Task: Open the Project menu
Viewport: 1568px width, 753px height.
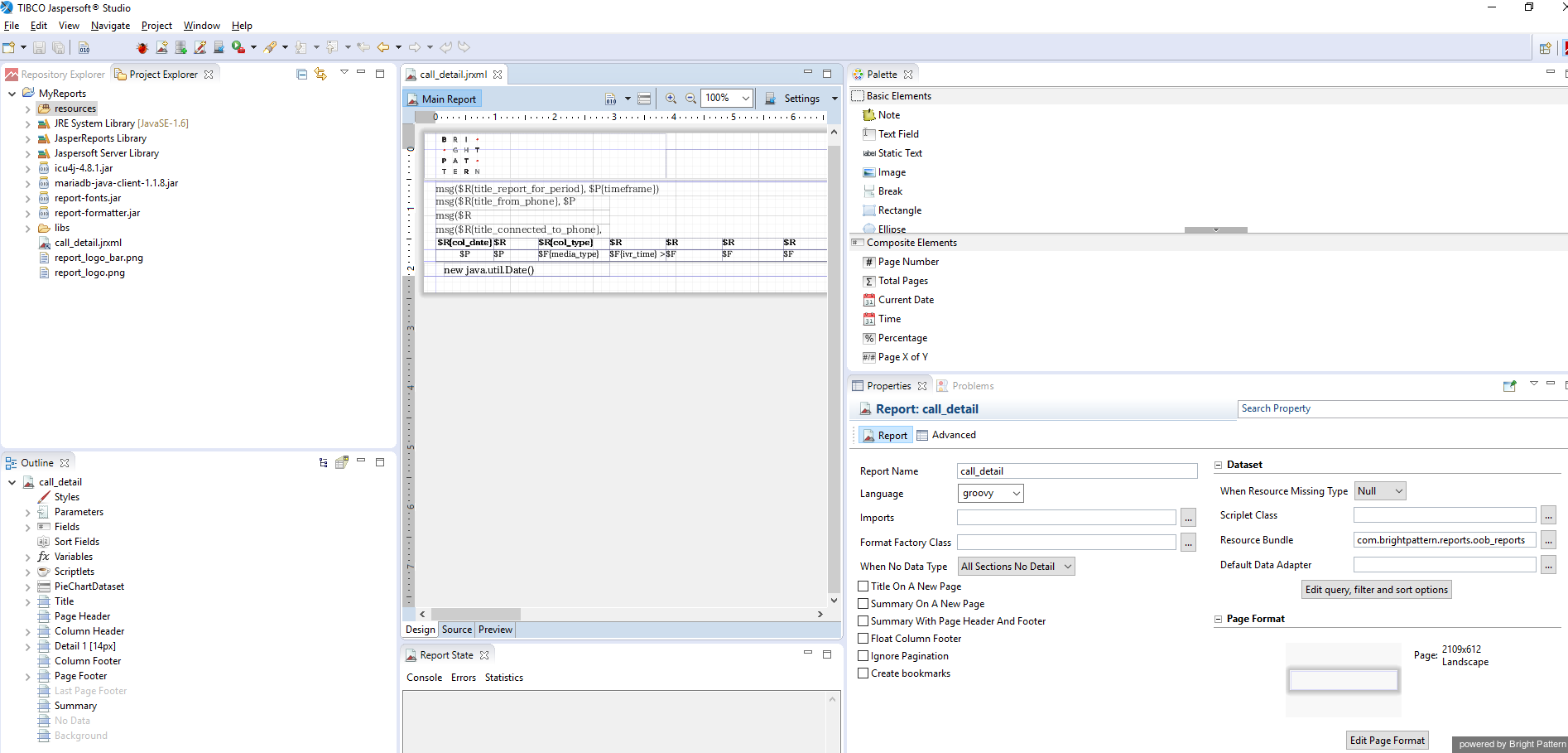Action: [x=156, y=26]
